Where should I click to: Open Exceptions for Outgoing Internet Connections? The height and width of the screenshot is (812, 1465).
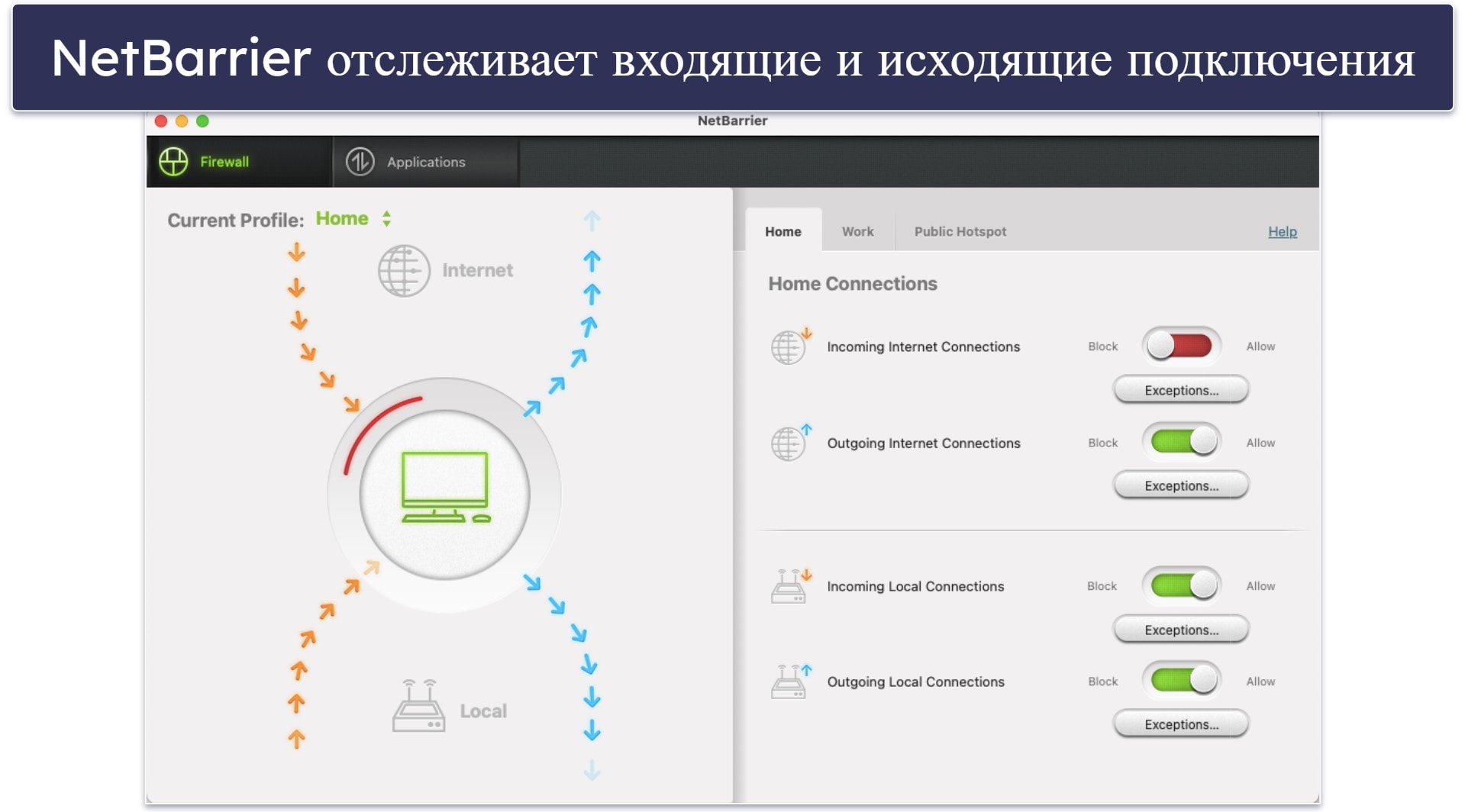(x=1181, y=485)
